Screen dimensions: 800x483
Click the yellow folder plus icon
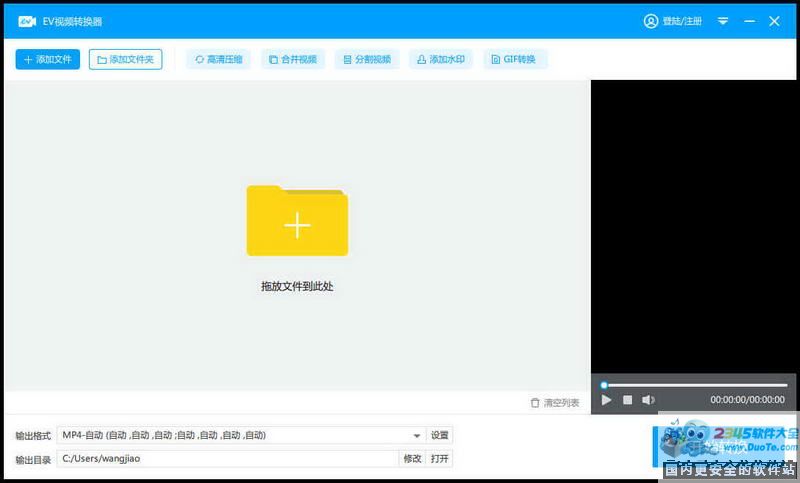click(297, 222)
